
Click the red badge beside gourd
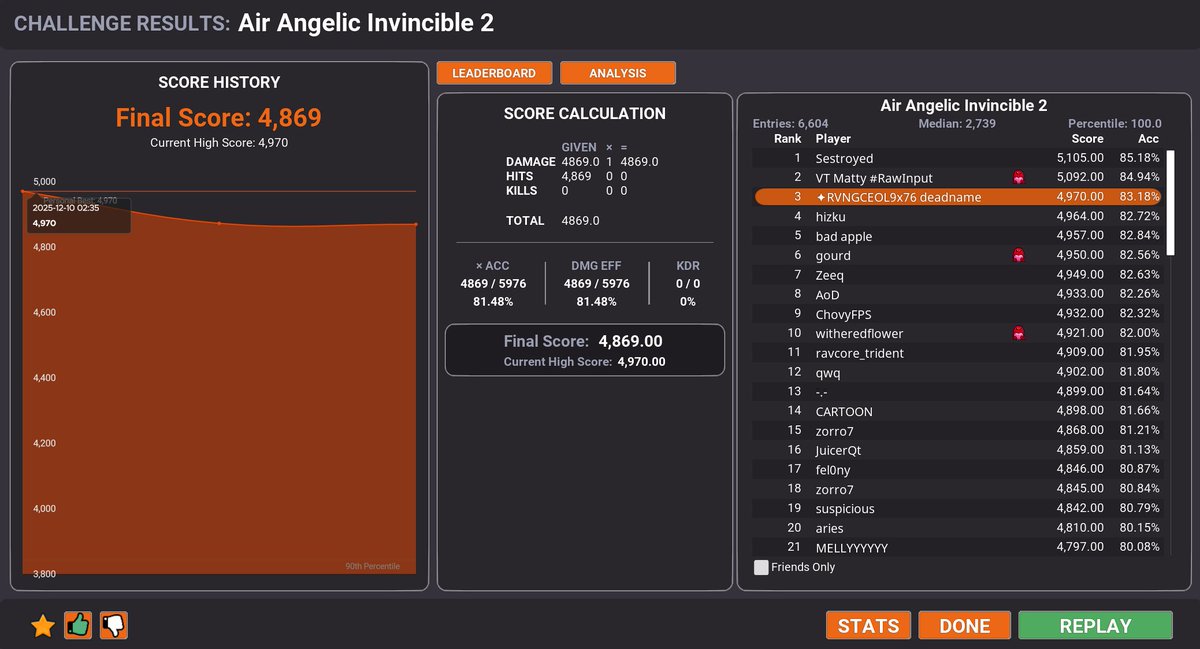1018,256
